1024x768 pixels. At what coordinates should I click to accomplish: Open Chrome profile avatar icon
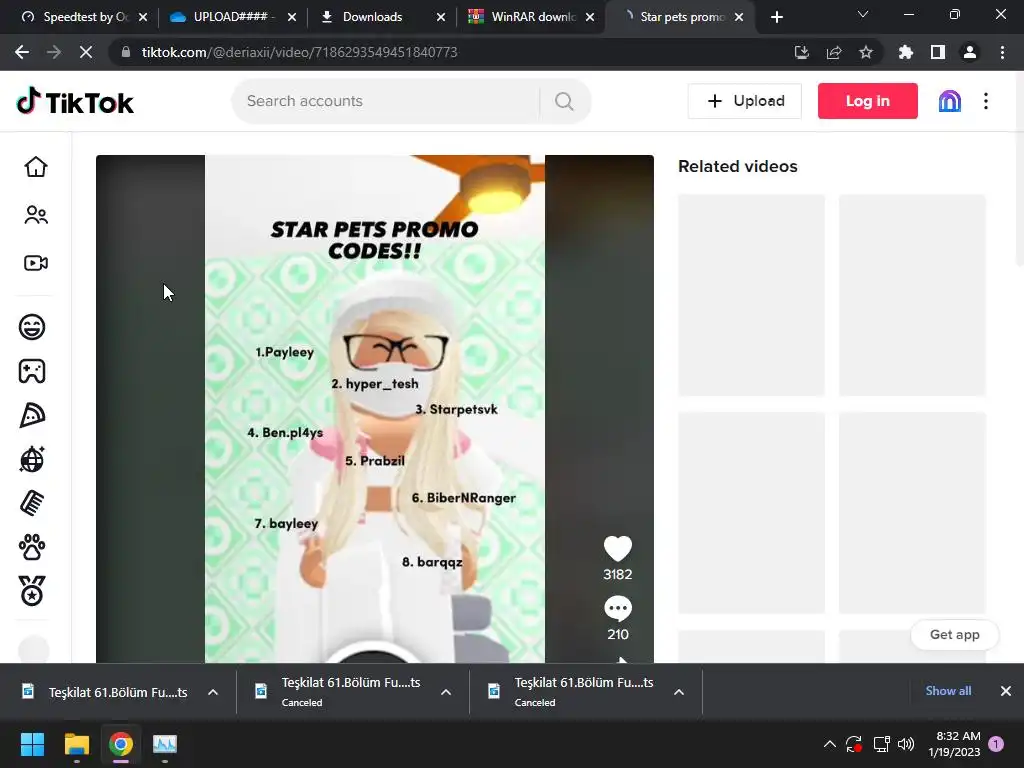coord(970,52)
